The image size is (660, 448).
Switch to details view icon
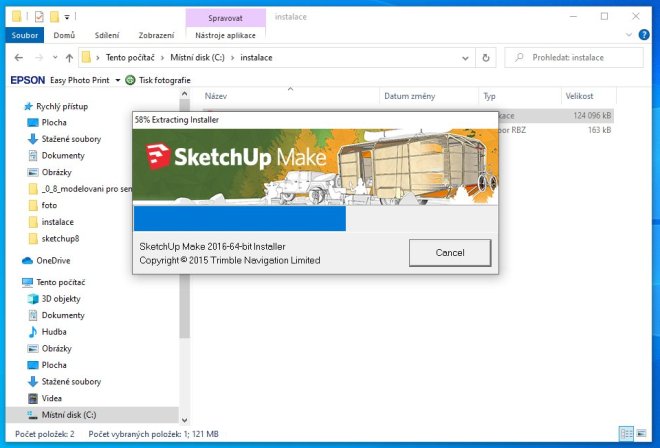pos(626,433)
